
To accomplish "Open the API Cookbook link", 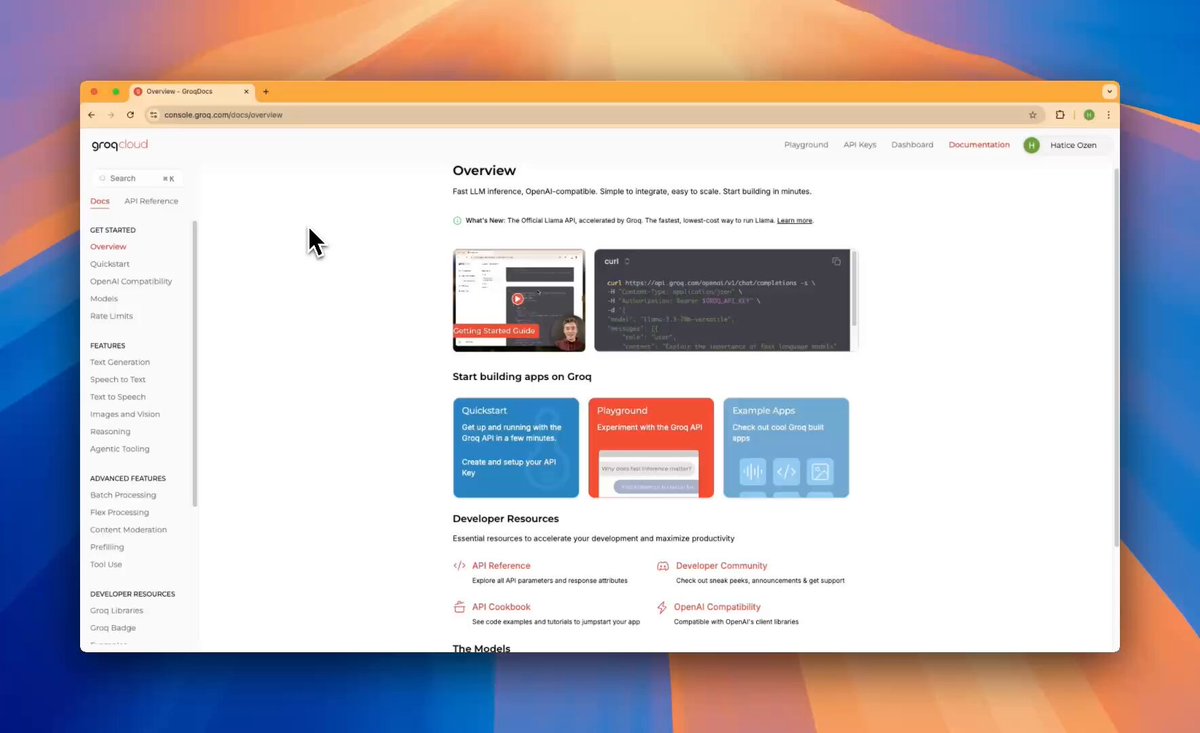I will [x=501, y=607].
